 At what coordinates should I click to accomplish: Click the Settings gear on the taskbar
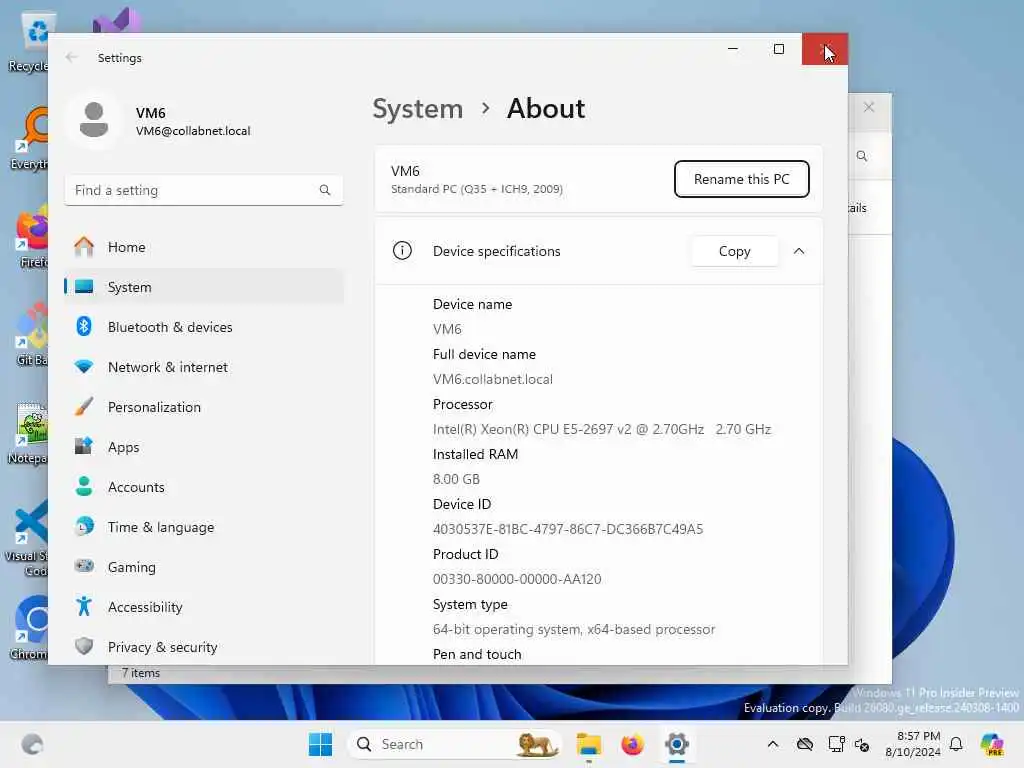[x=677, y=744]
